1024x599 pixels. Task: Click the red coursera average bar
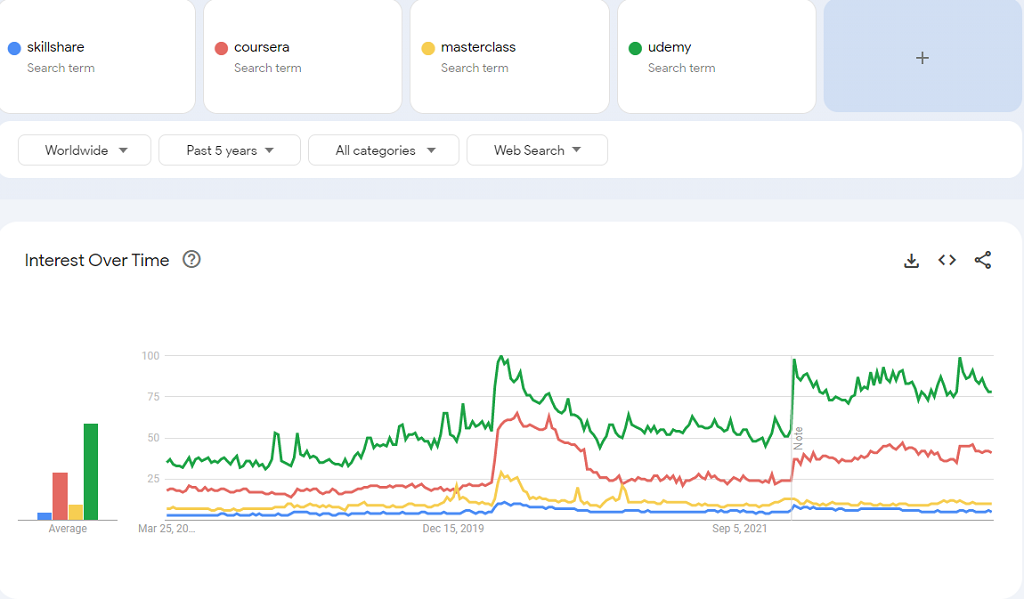pos(60,496)
